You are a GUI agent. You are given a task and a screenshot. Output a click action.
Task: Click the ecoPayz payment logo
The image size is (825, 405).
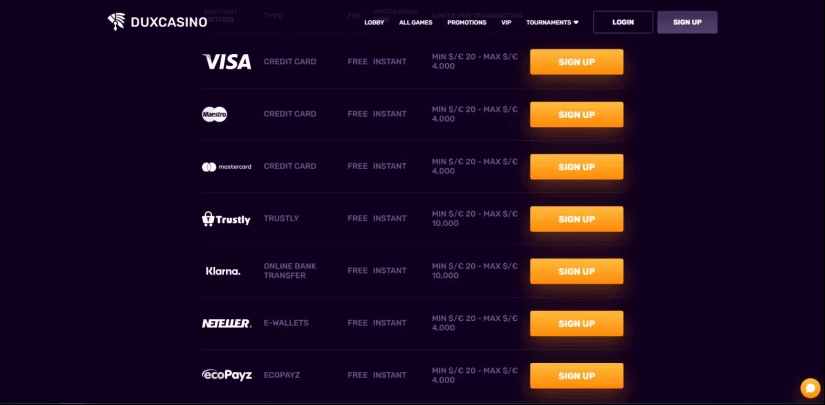coord(227,375)
